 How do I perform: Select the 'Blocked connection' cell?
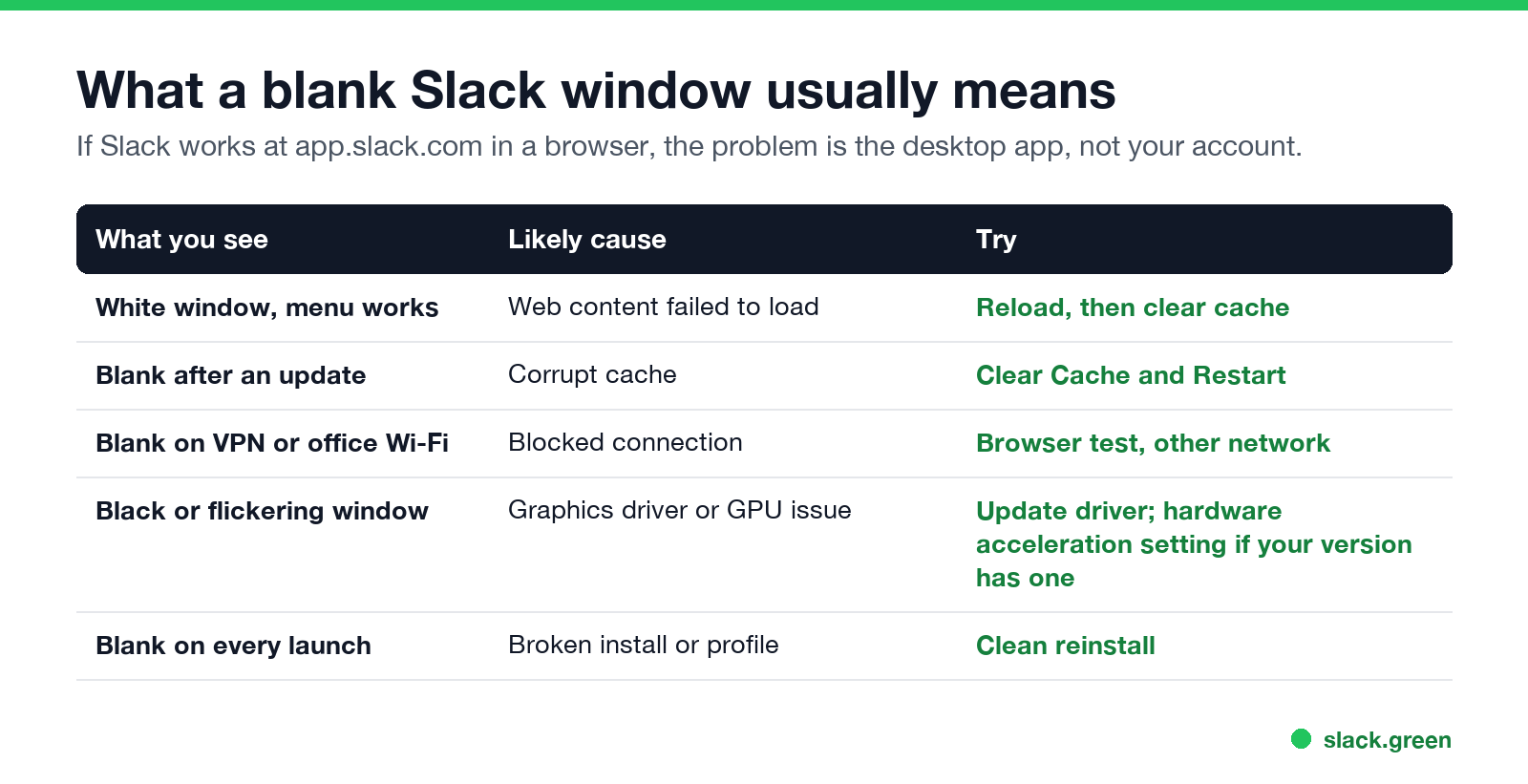tap(625, 442)
